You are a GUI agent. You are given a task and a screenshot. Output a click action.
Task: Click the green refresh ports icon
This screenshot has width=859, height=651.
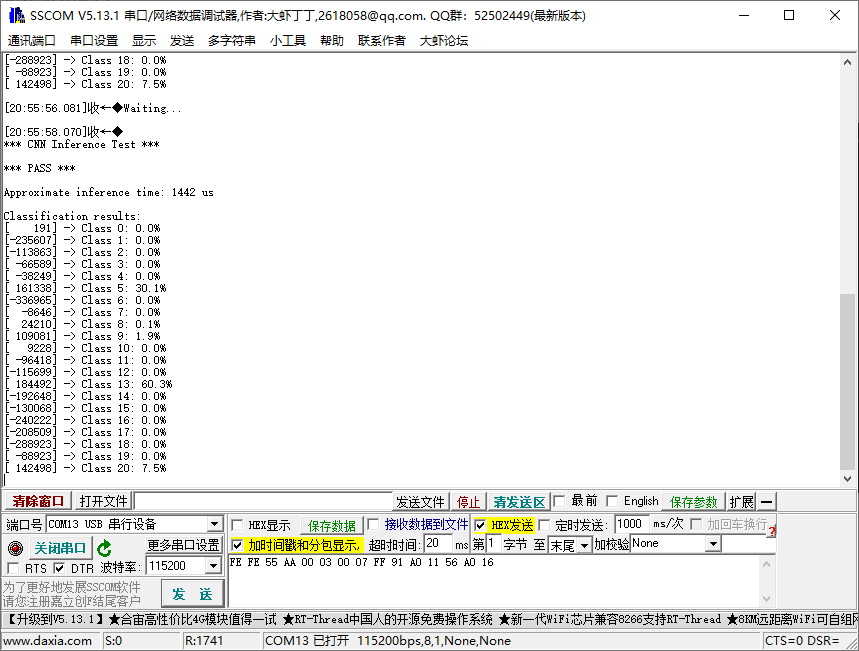coord(104,548)
